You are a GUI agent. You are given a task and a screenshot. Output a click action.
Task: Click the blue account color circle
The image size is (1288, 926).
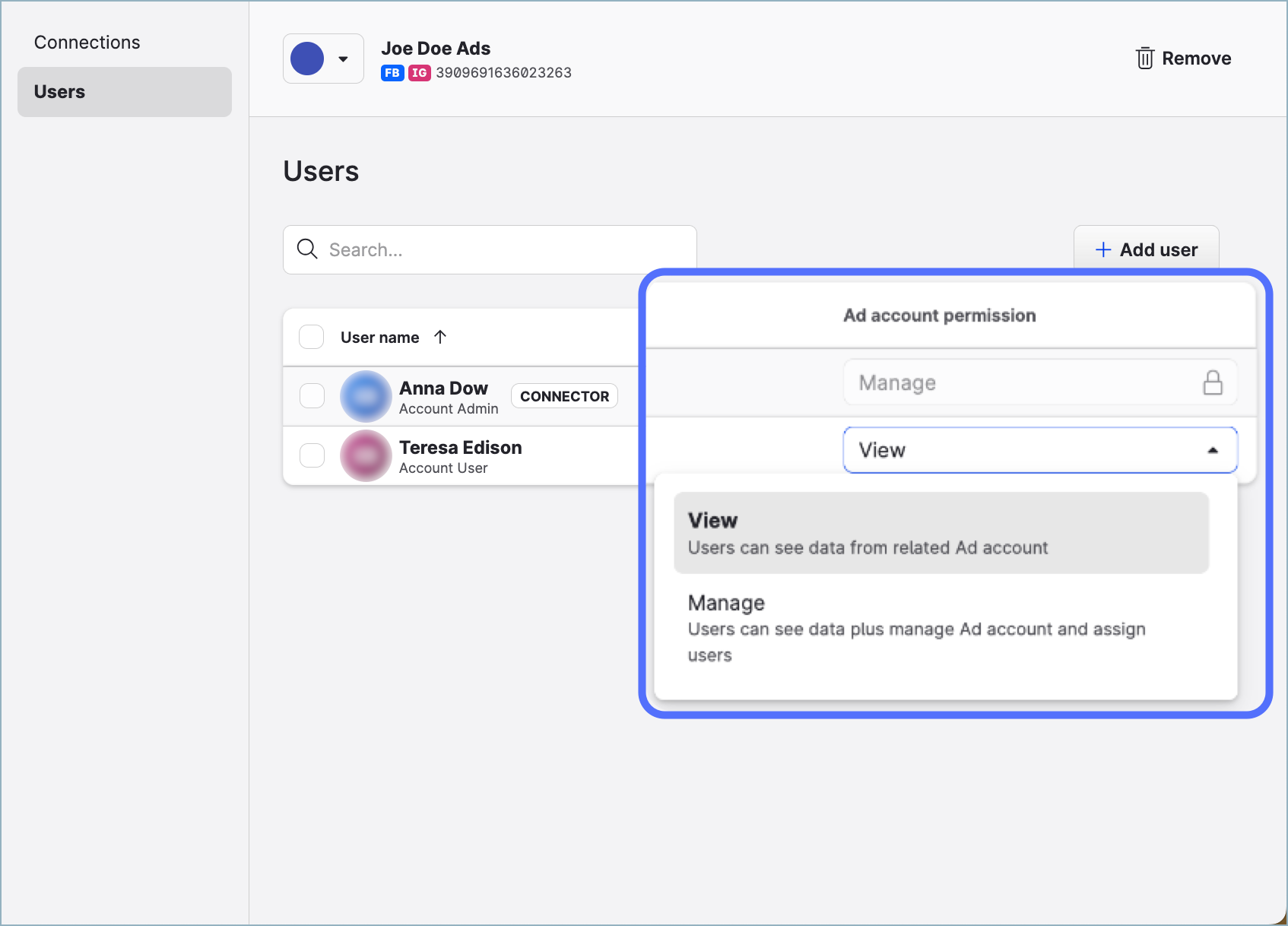coord(307,59)
